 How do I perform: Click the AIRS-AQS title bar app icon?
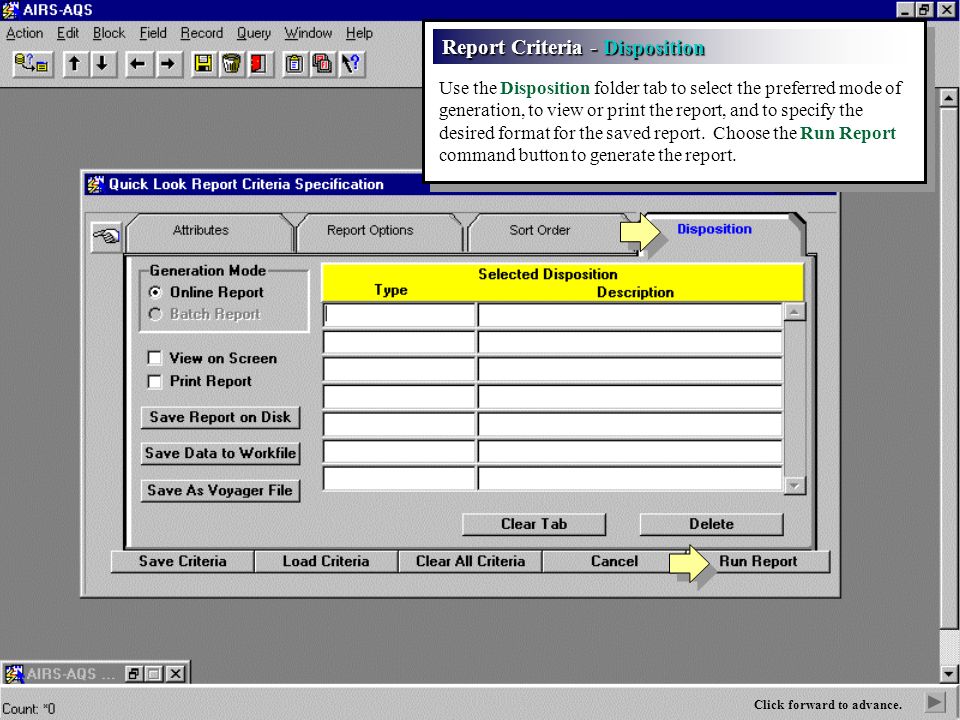click(10, 10)
